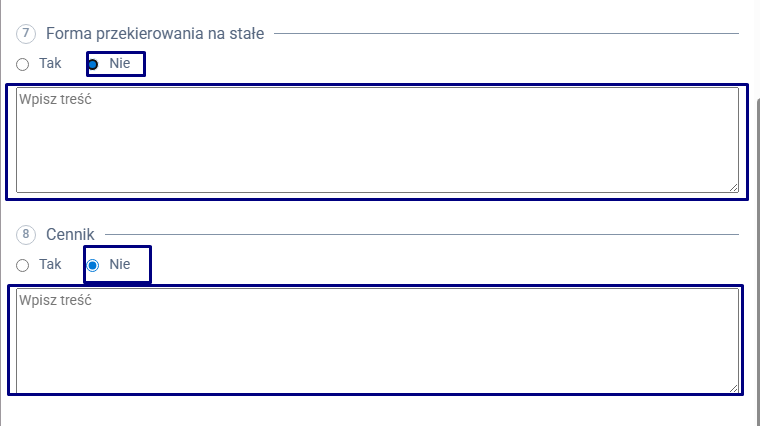760x426 pixels.
Task: Click the "Nie" label in Cennik section
Action: pyautogui.click(x=120, y=266)
